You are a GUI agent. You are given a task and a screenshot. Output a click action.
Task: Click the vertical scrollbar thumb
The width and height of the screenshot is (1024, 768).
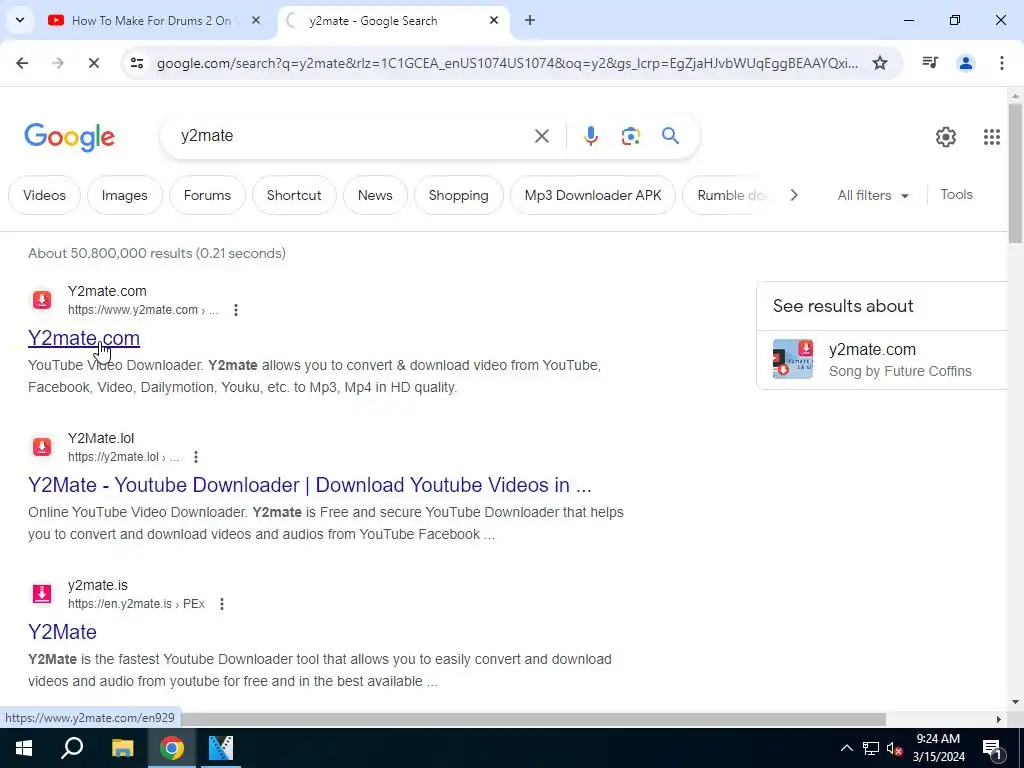click(x=1015, y=173)
